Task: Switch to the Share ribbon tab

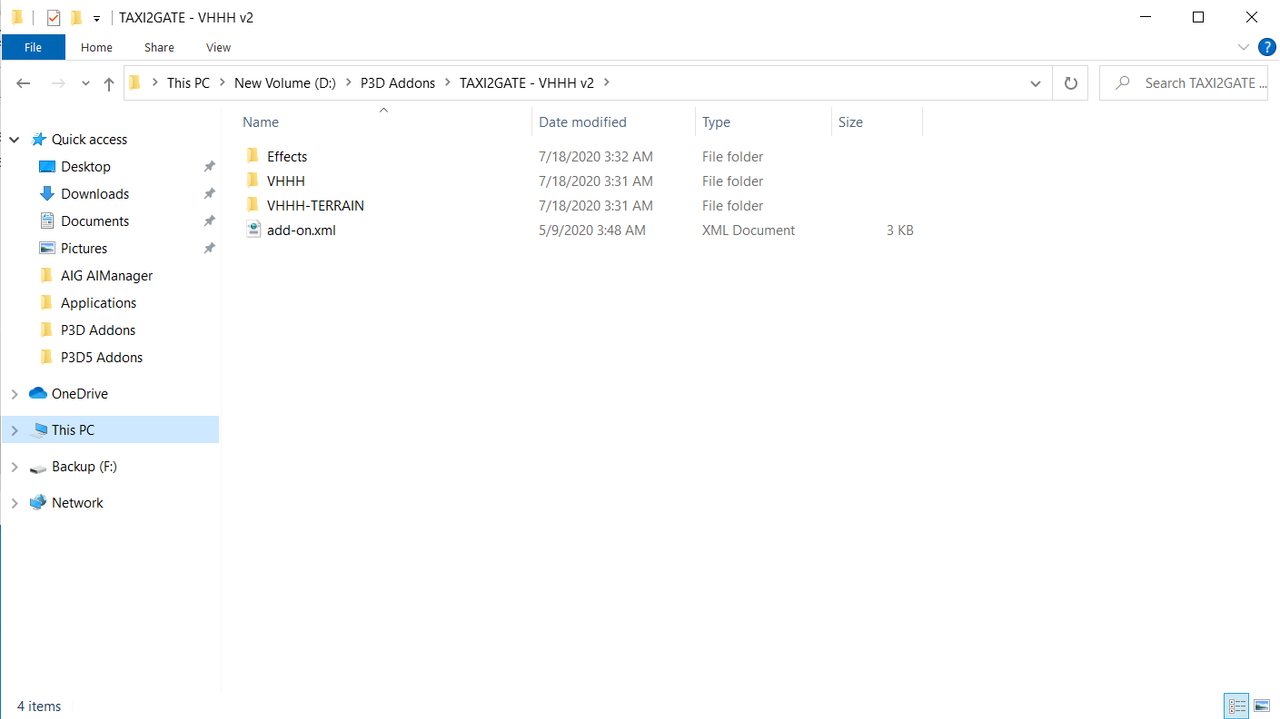Action: (159, 47)
